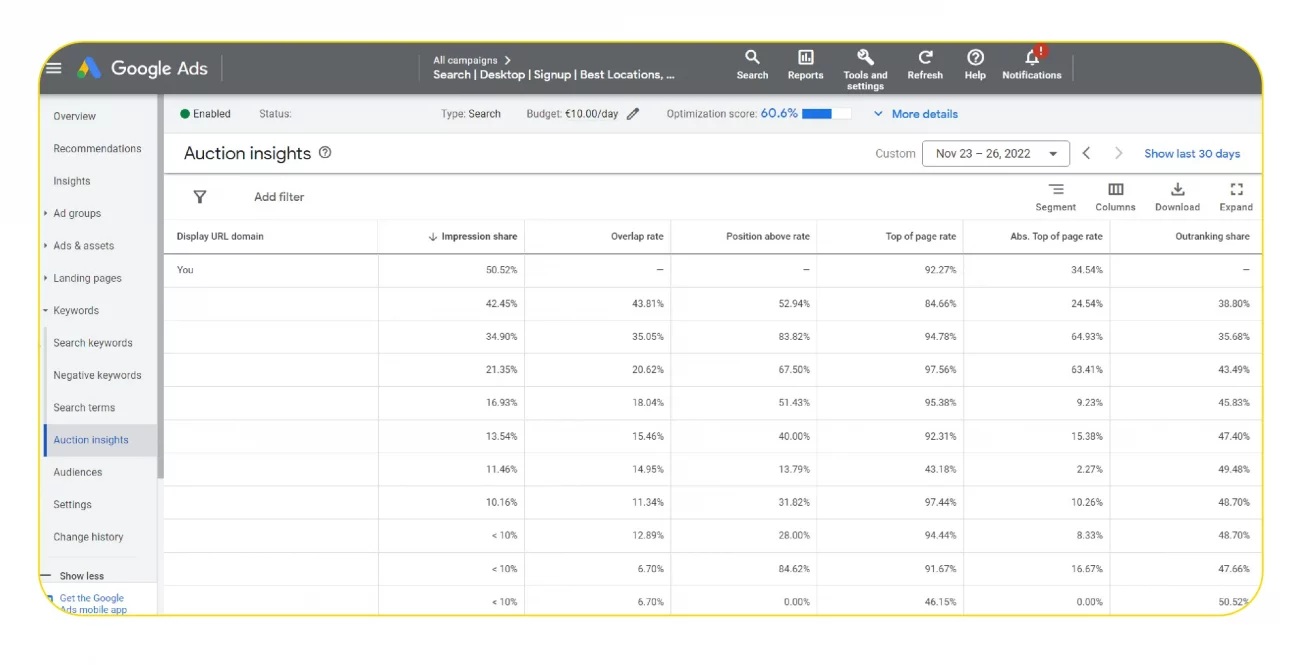Open Tools and settings wrench

tap(865, 69)
